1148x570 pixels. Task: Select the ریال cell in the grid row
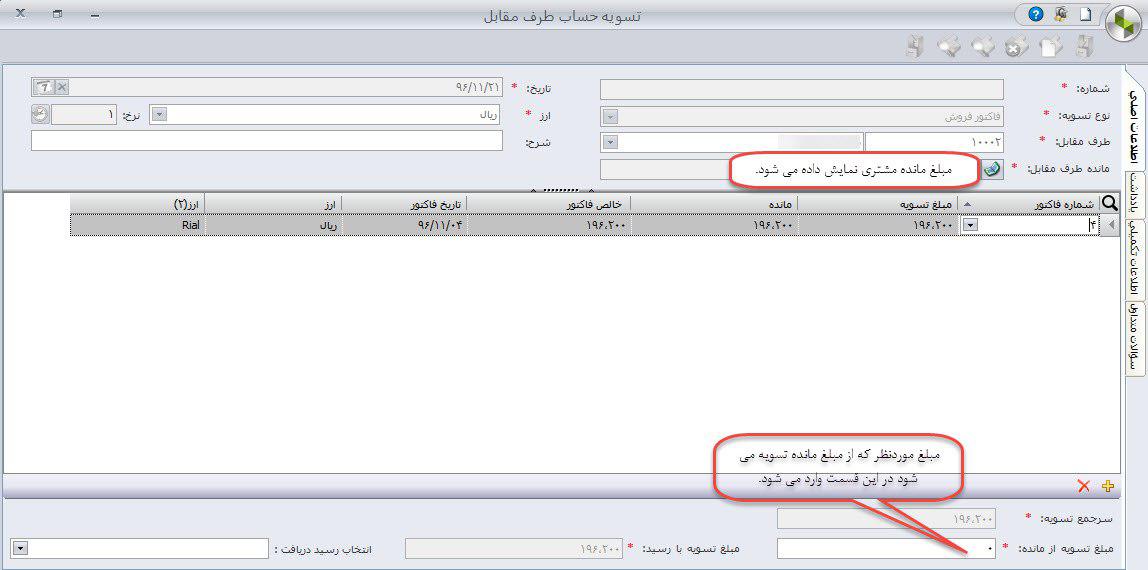(x=273, y=225)
